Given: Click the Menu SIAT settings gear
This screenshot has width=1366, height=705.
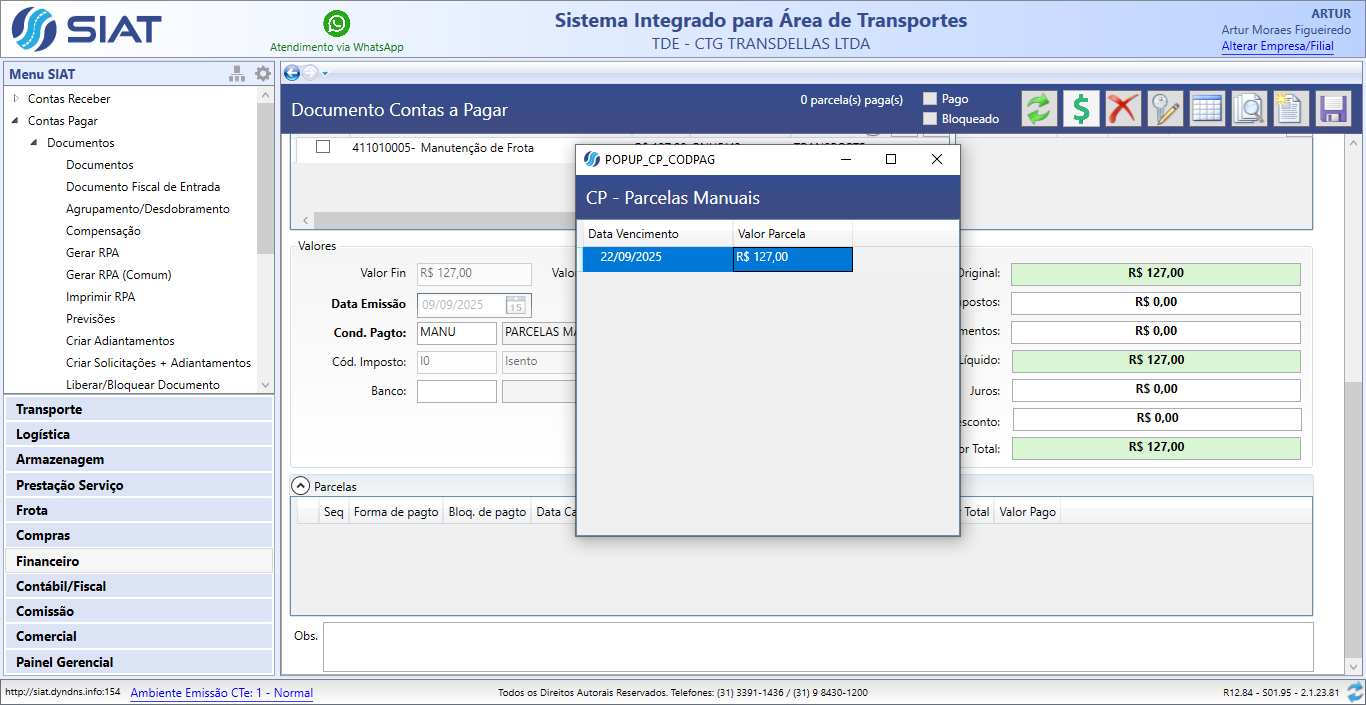Looking at the screenshot, I should [x=262, y=74].
